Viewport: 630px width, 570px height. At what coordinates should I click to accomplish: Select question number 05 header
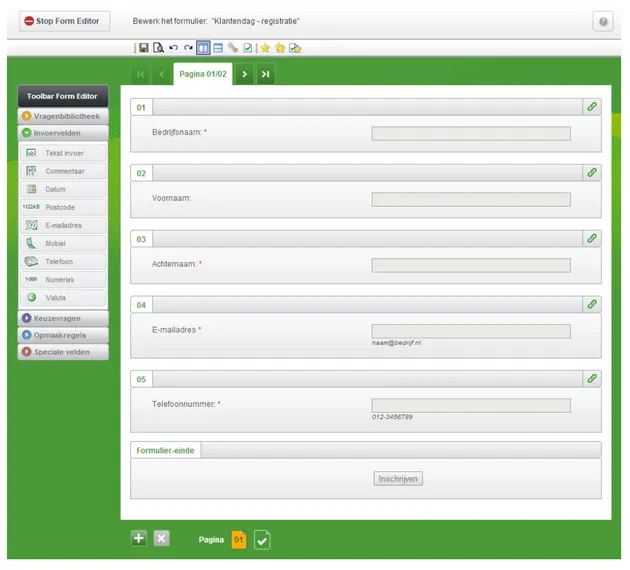(141, 380)
